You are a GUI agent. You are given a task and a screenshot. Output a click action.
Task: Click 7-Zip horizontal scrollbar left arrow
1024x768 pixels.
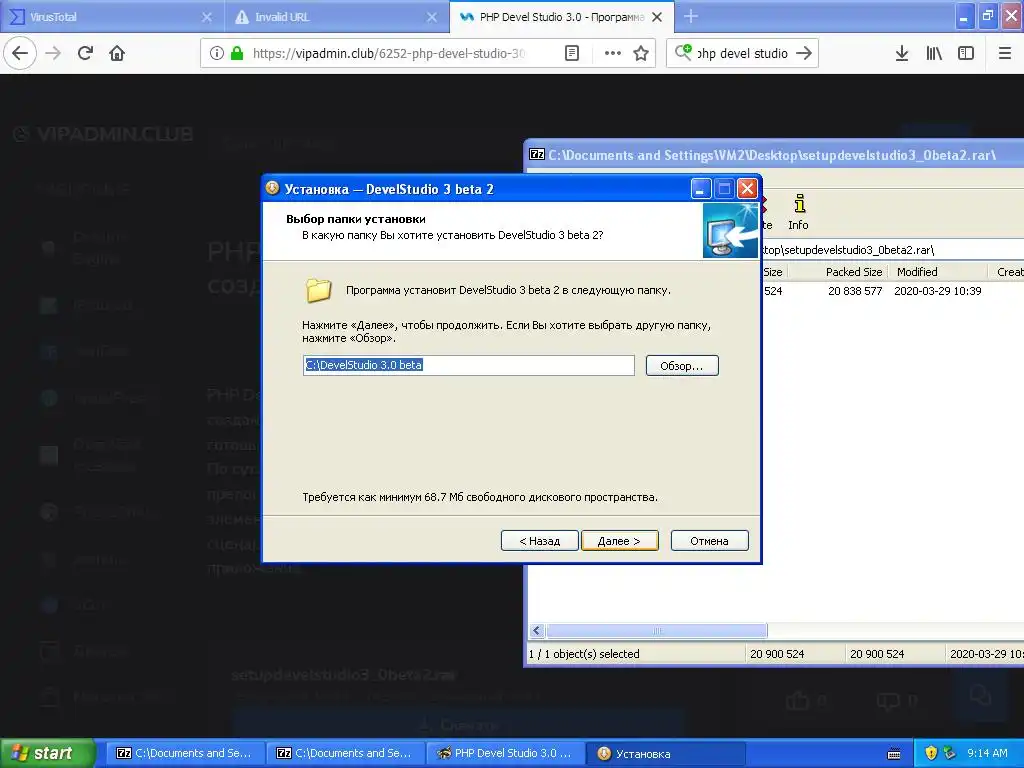pos(537,630)
